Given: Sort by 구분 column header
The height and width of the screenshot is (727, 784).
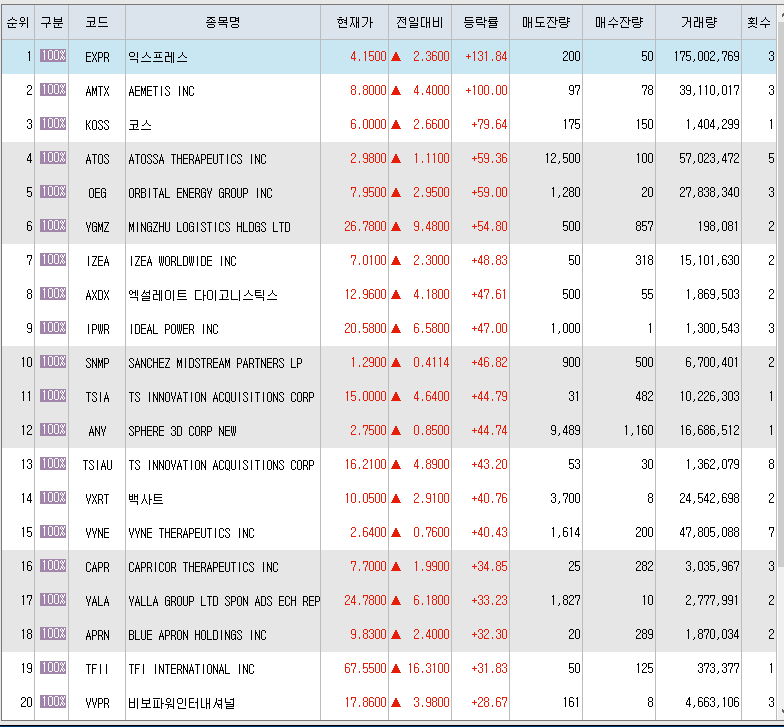Looking at the screenshot, I should [52, 22].
